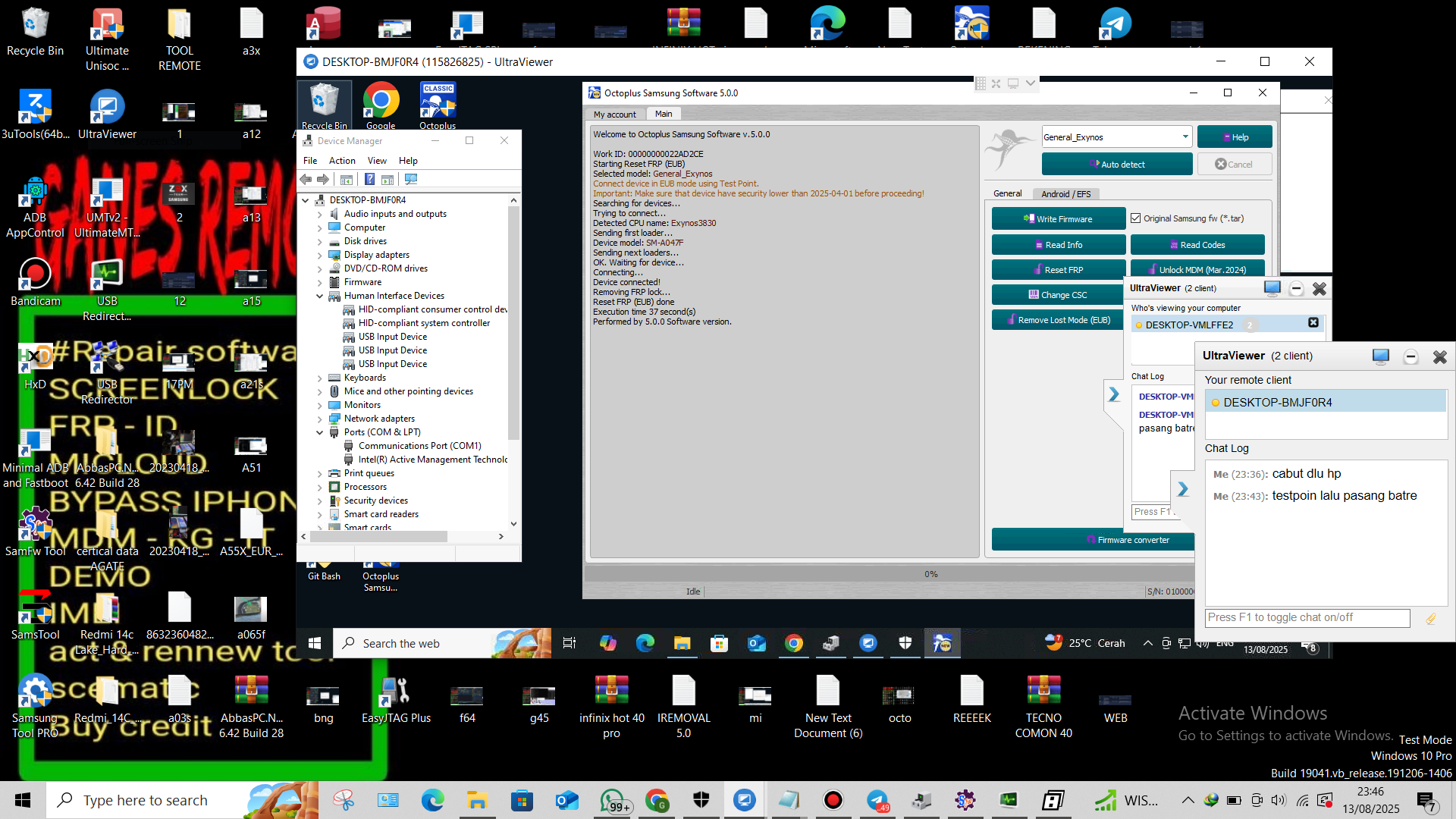The image size is (1456, 819).
Task: Launch 3uTools(64bit) desktop shortcut
Action: (35, 115)
